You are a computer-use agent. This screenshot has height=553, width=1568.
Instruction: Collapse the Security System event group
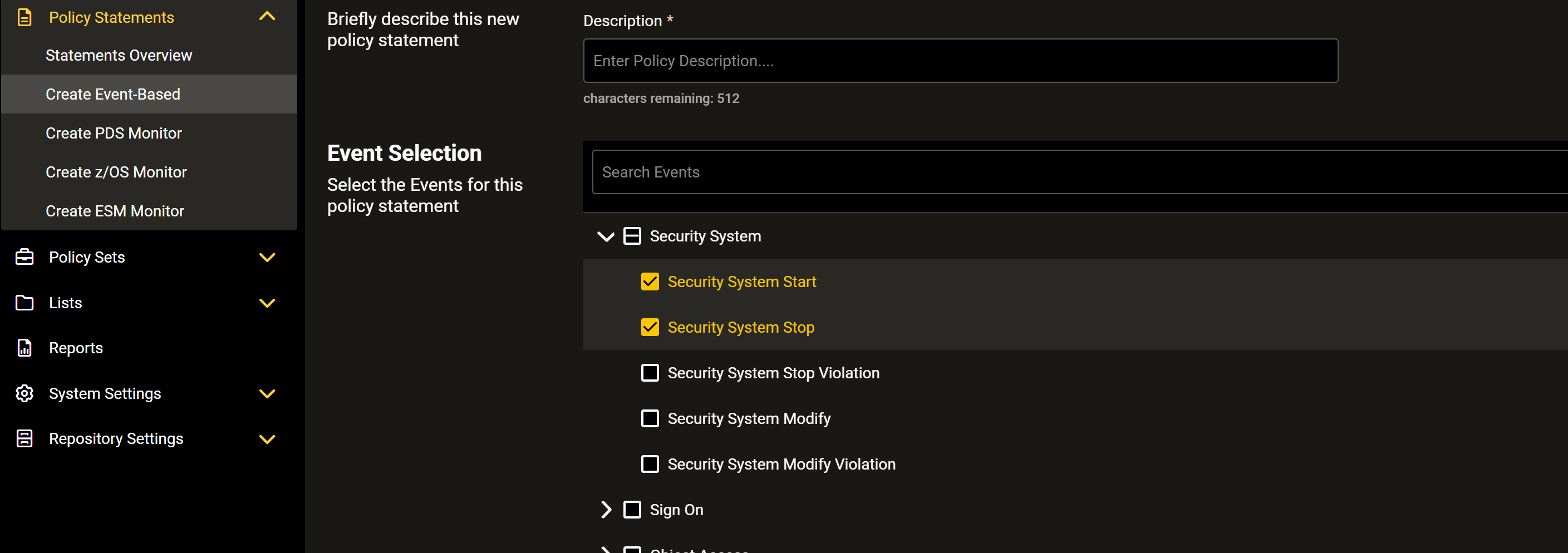click(605, 236)
